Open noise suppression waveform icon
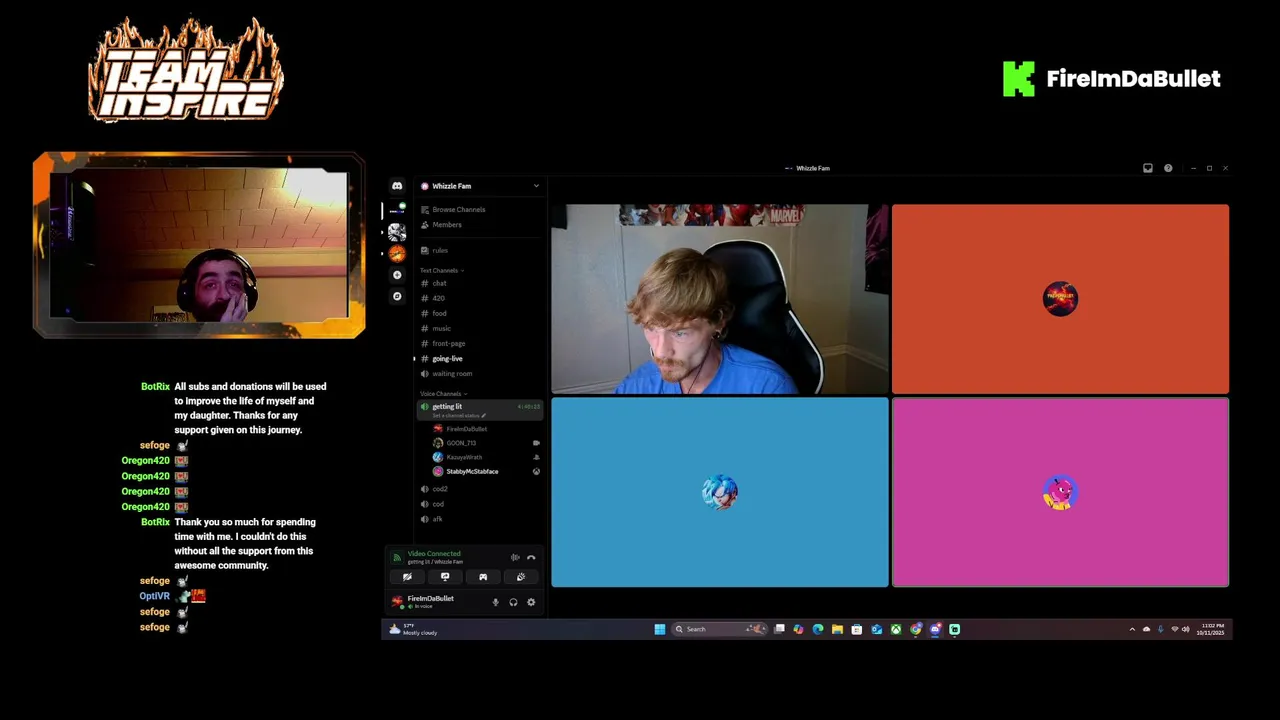 coord(515,558)
